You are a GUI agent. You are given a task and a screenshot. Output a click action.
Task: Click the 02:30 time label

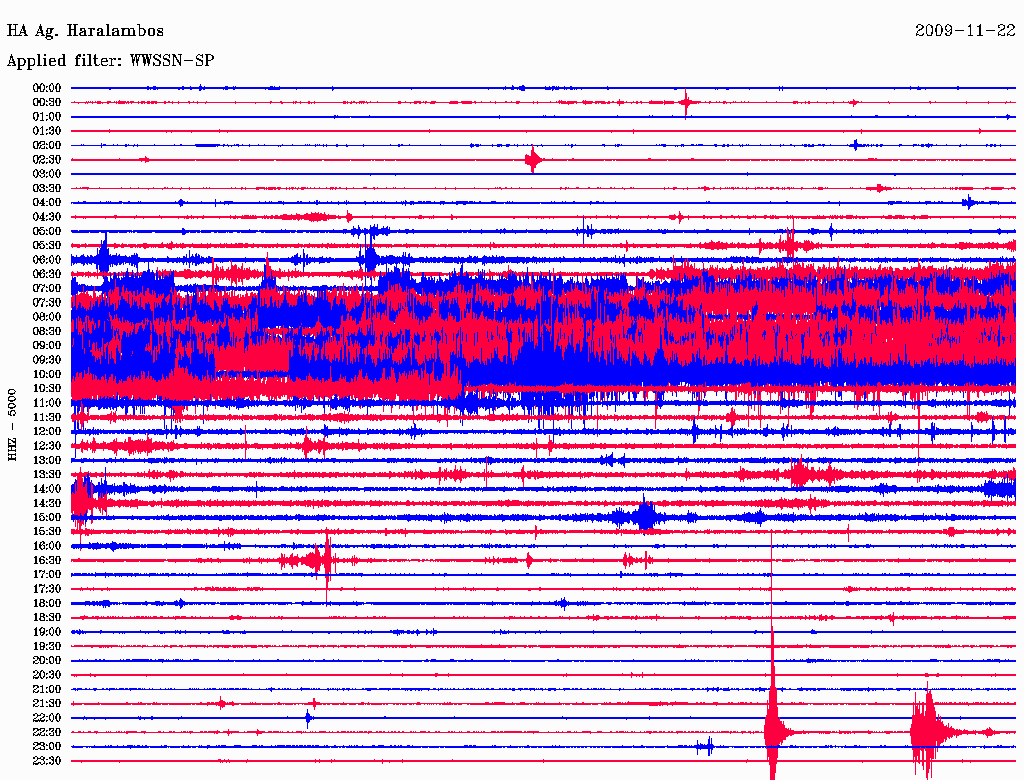point(47,160)
